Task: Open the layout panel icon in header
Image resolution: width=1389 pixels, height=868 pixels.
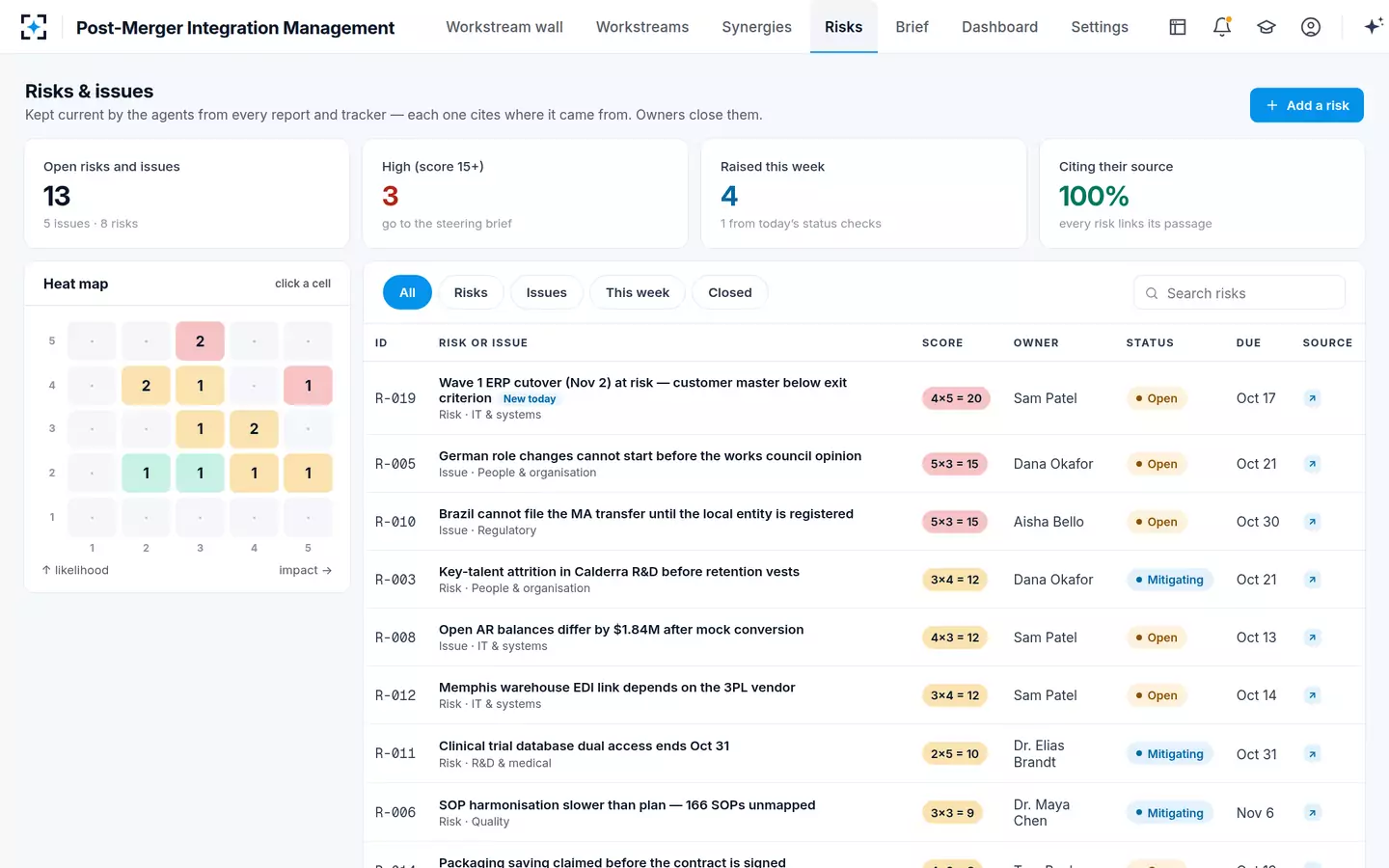Action: [1178, 27]
